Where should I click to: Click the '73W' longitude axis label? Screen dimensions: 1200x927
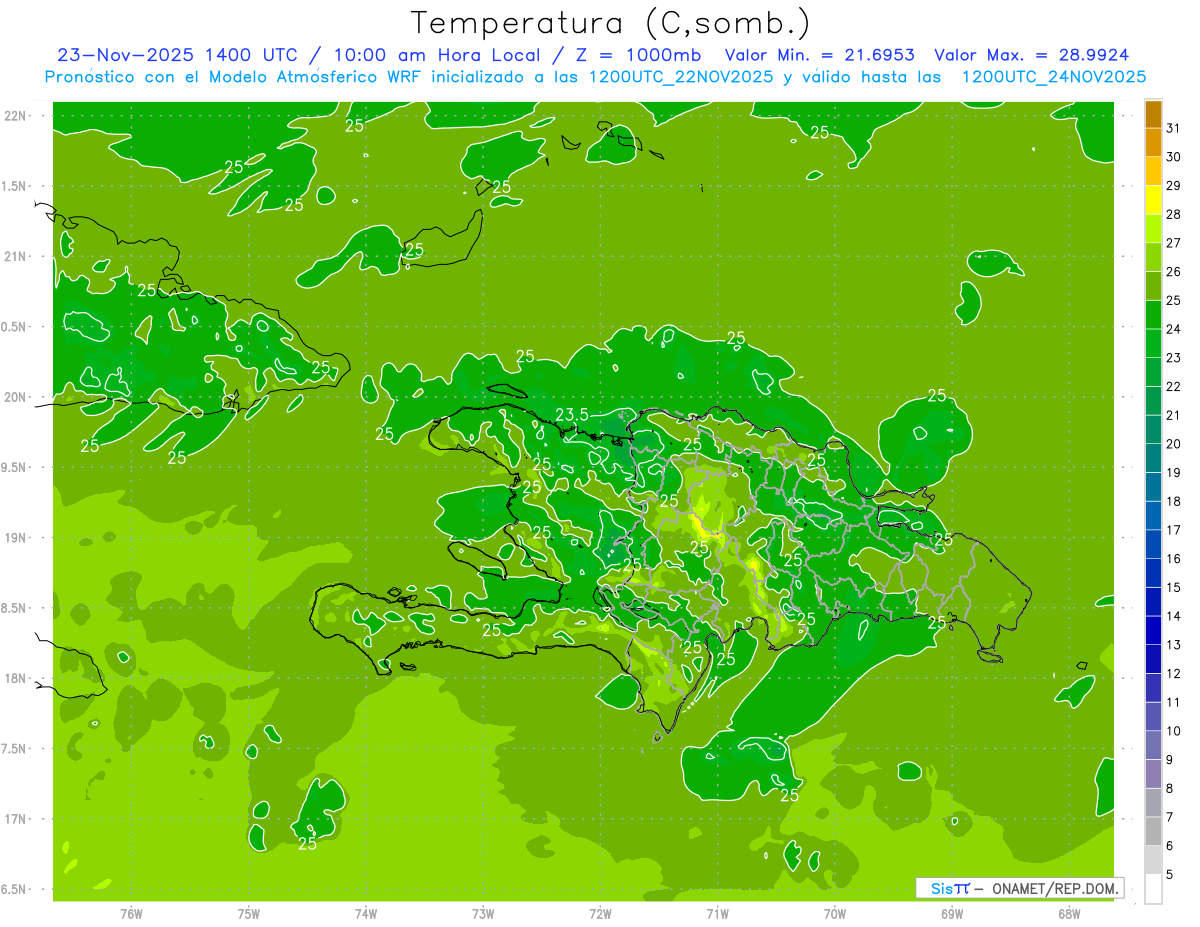(483, 914)
